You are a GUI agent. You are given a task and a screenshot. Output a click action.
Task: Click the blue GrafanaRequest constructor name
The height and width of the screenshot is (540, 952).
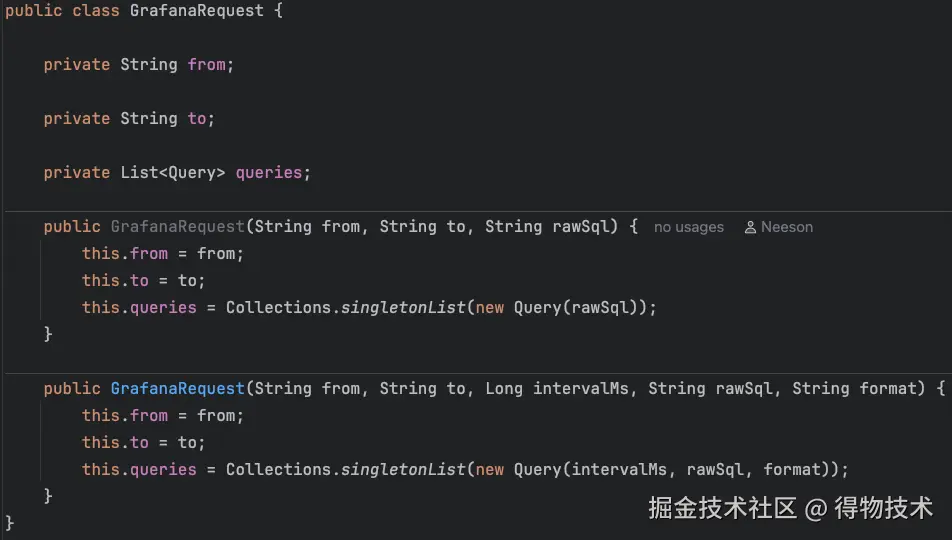tap(177, 389)
